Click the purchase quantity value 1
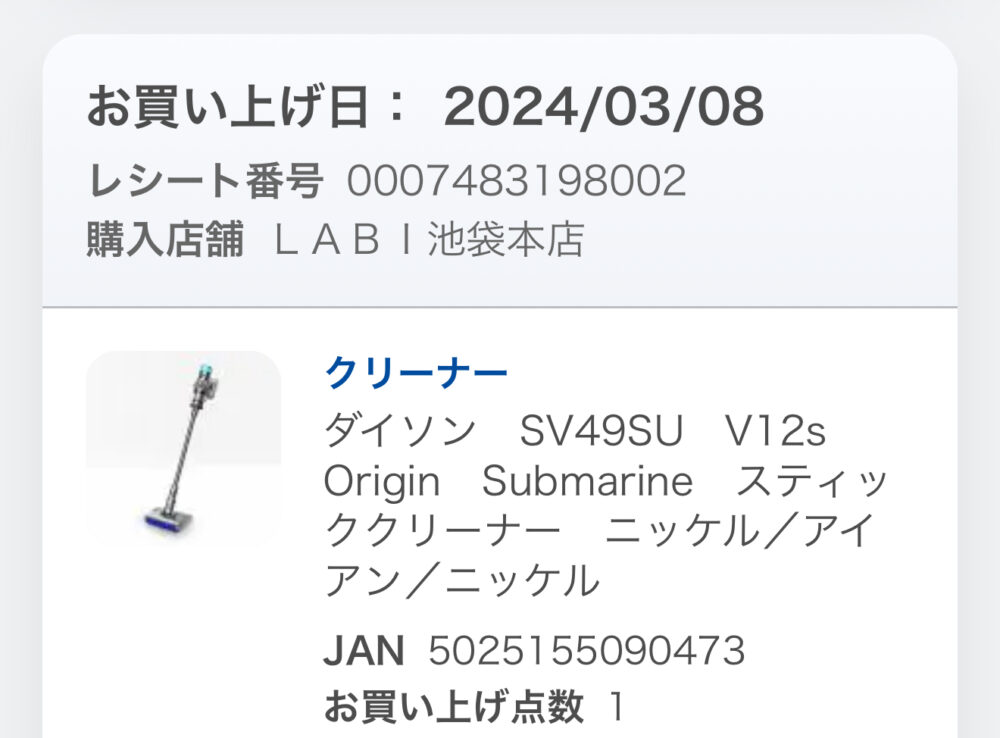Image resolution: width=1000 pixels, height=738 pixels. (x=617, y=708)
